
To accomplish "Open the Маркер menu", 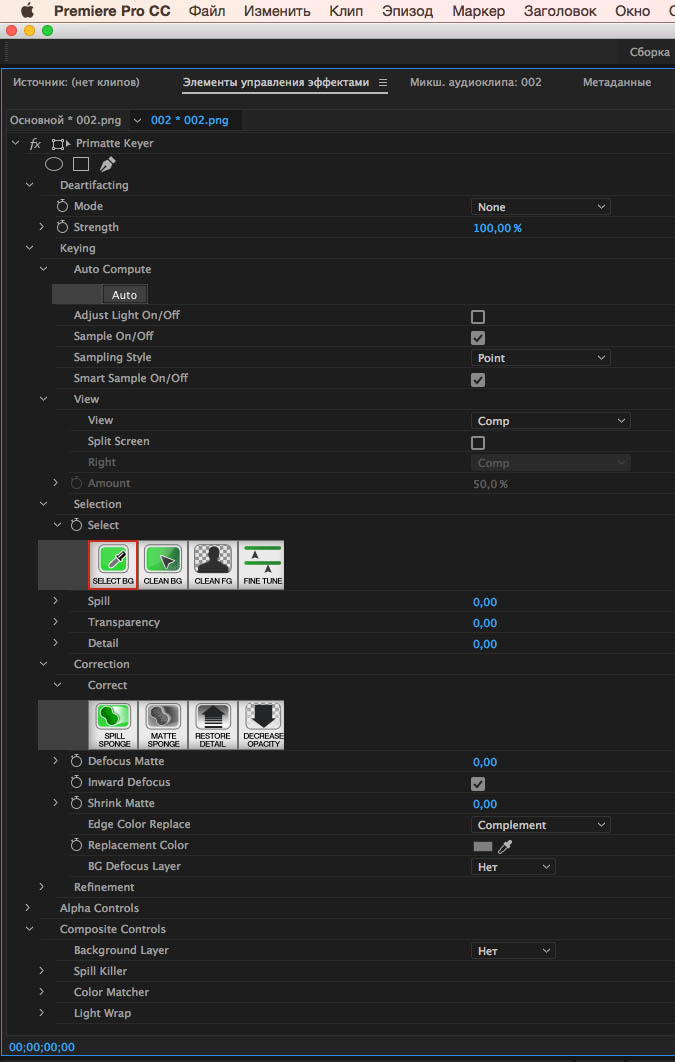I will (478, 11).
